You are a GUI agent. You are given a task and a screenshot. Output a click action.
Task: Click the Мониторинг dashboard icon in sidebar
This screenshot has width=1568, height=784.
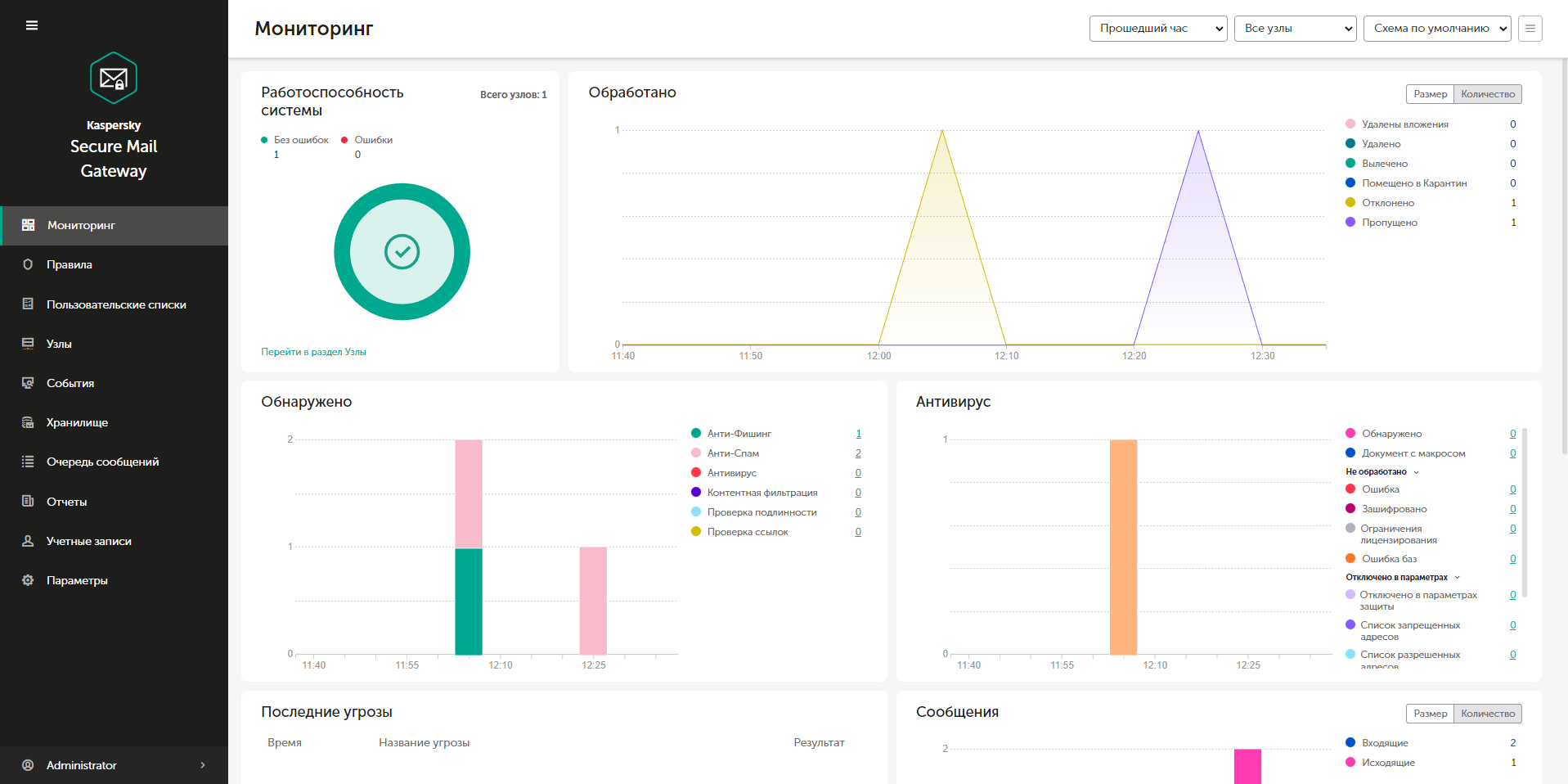(28, 225)
